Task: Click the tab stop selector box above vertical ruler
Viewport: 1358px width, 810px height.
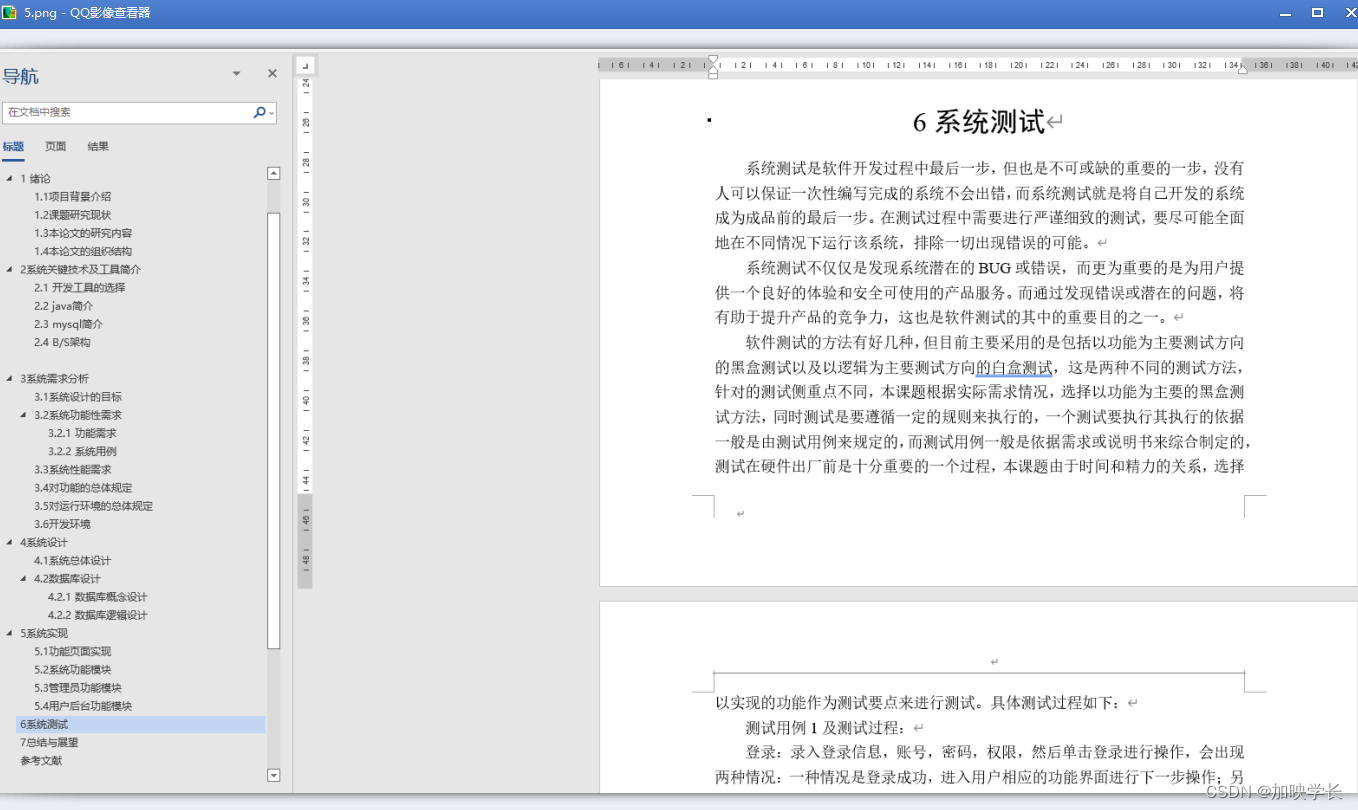Action: 303,64
